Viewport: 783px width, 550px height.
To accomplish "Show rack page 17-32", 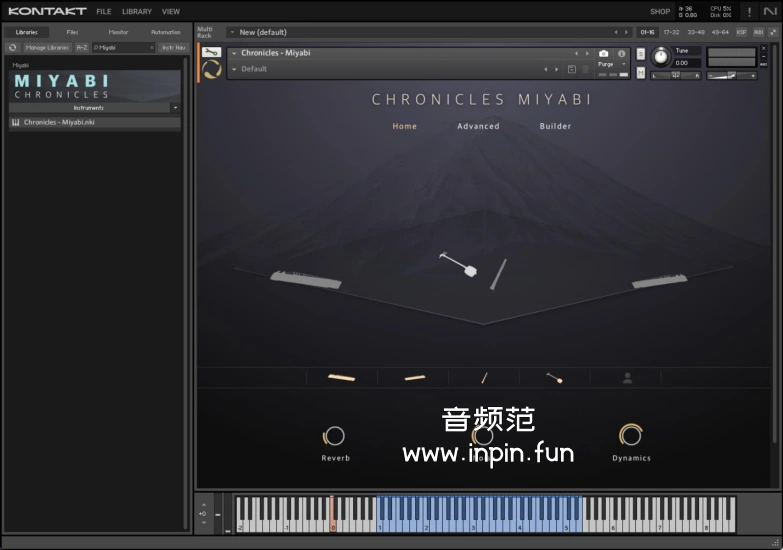I will click(671, 32).
